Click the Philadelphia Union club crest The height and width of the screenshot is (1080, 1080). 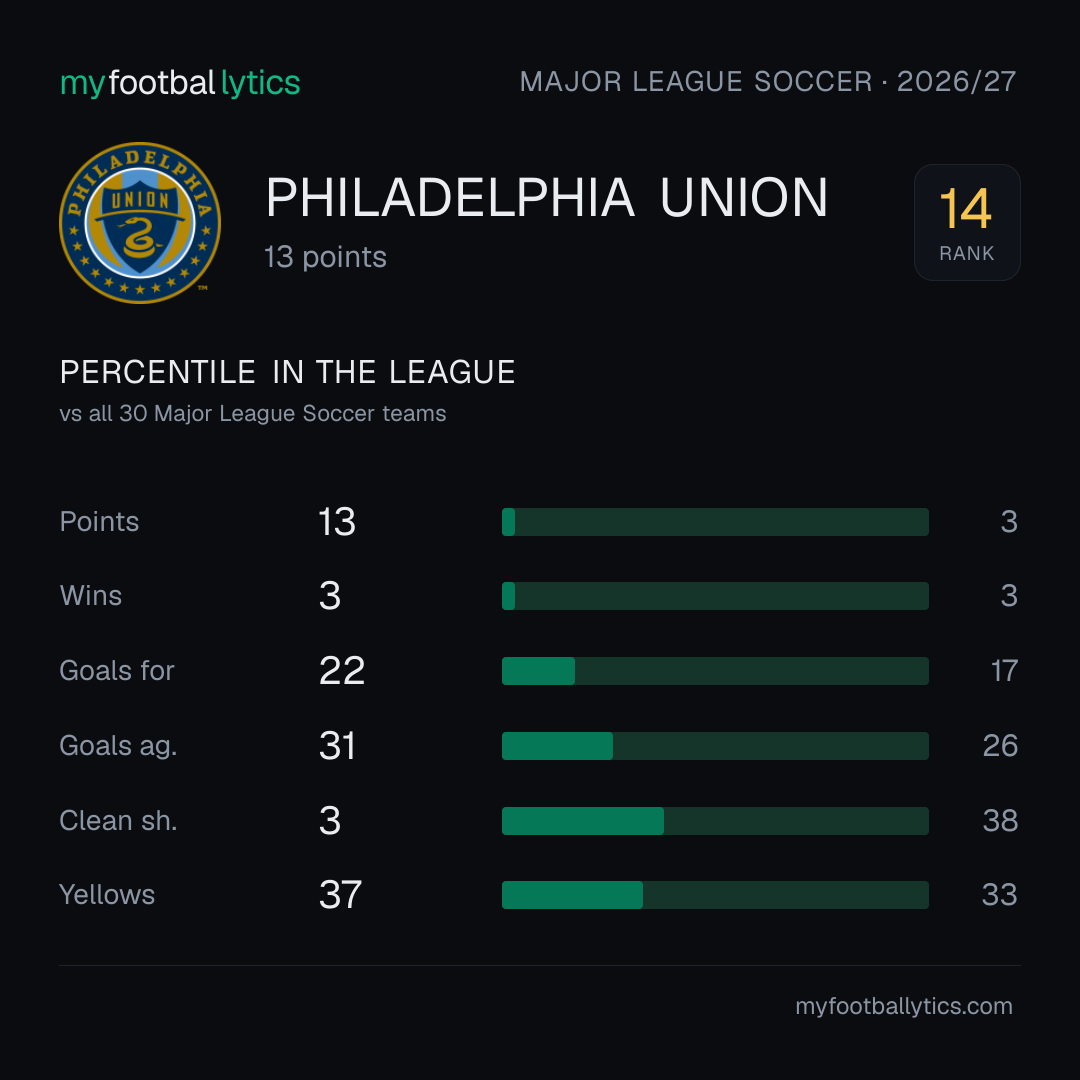[x=140, y=222]
